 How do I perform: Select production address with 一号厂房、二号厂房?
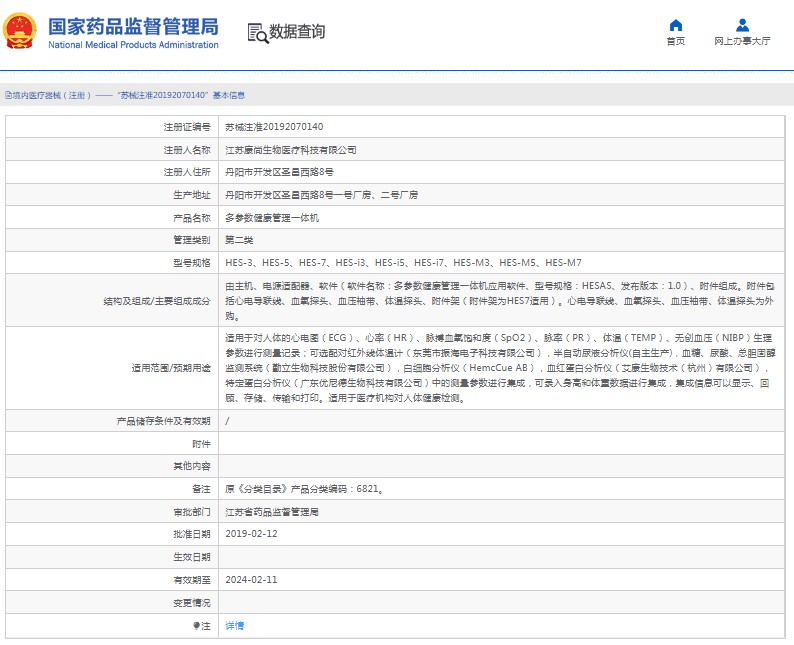click(x=322, y=195)
